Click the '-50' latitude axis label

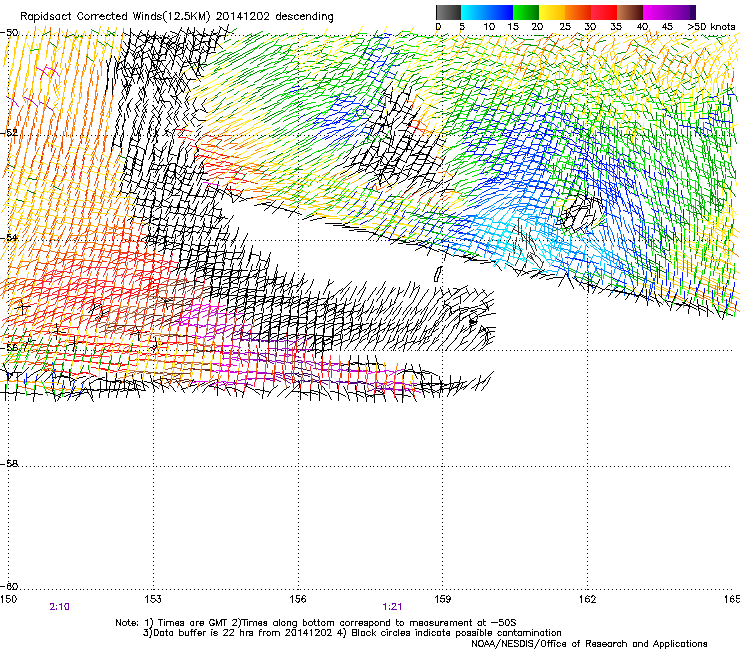click(x=9, y=33)
